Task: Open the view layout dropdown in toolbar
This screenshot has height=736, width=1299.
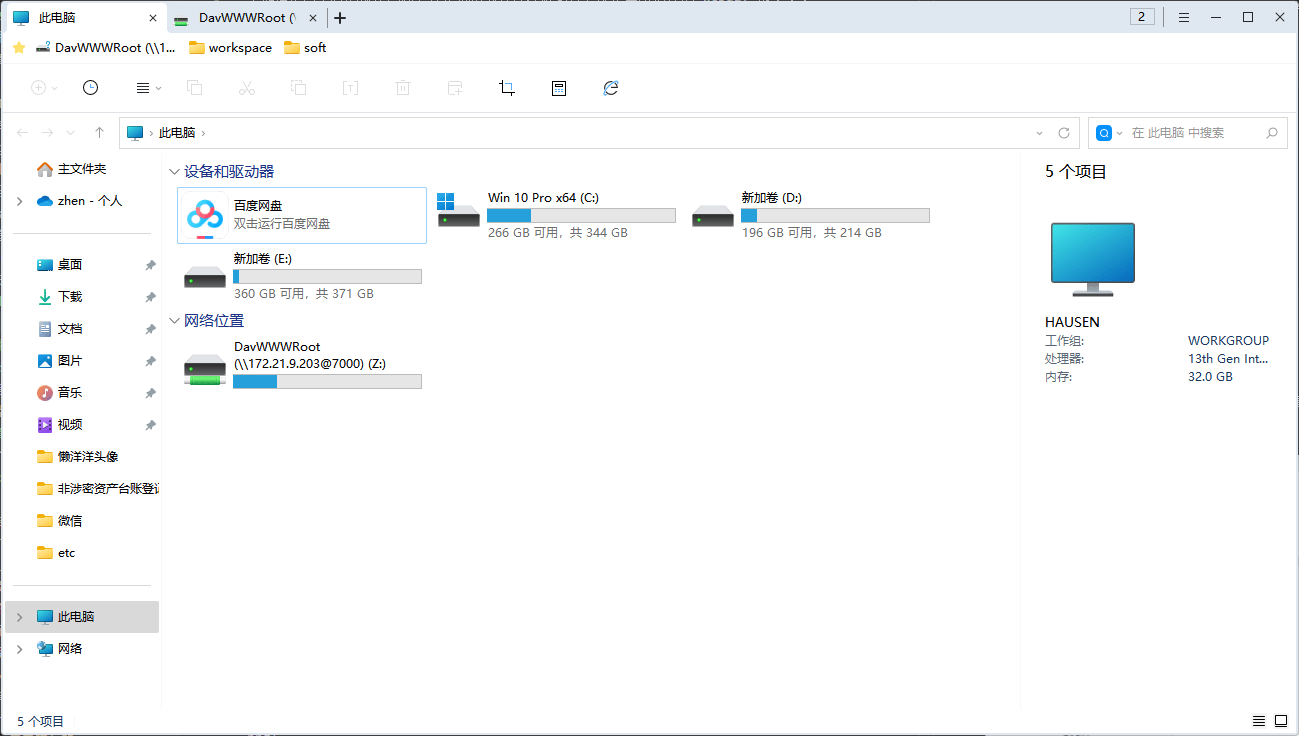Action: pos(148,88)
